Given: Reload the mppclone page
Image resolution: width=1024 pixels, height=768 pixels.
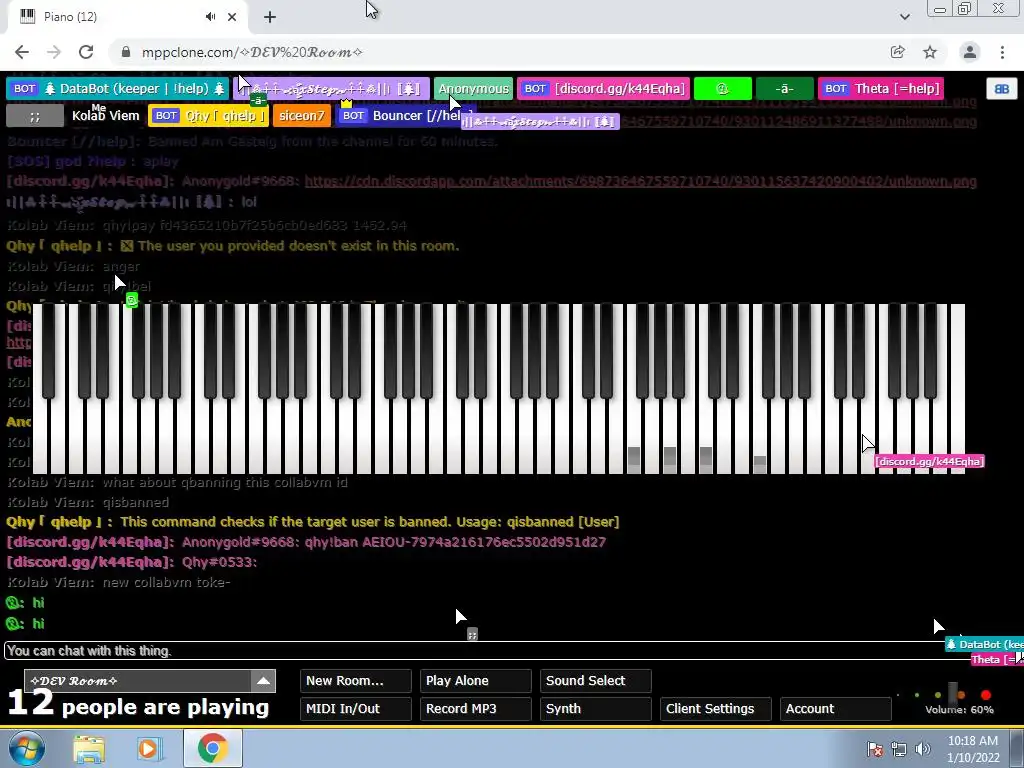Looking at the screenshot, I should point(86,52).
